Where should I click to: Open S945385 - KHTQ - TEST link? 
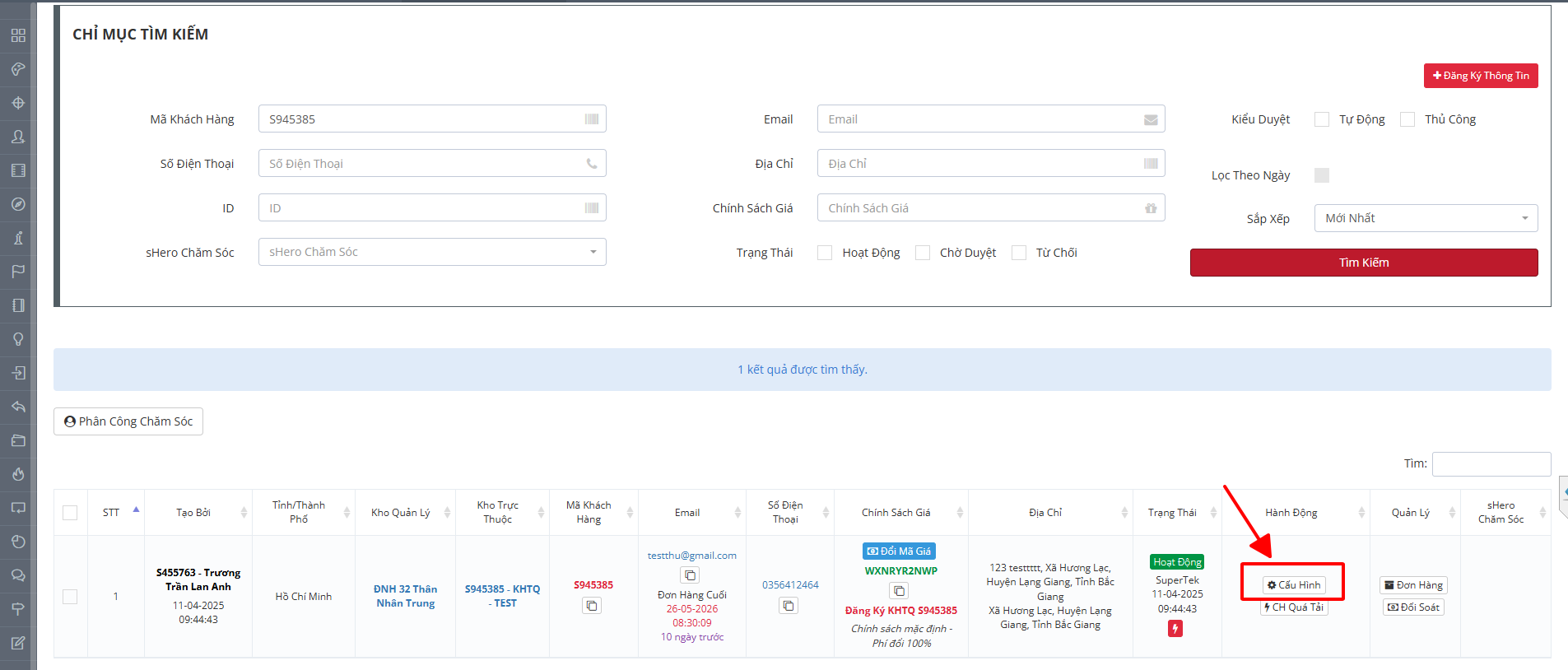coord(502,596)
